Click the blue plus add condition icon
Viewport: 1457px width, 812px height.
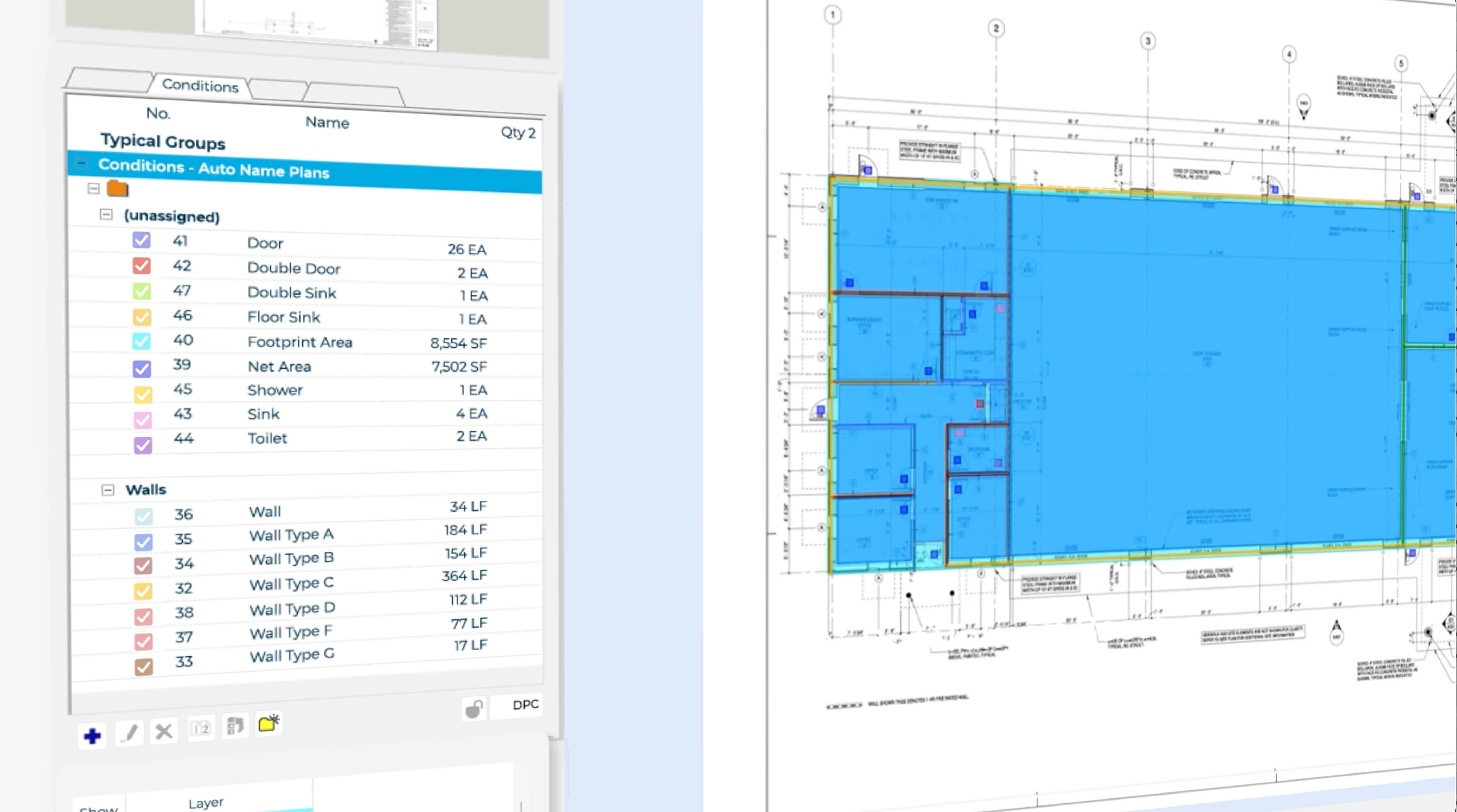(92, 736)
